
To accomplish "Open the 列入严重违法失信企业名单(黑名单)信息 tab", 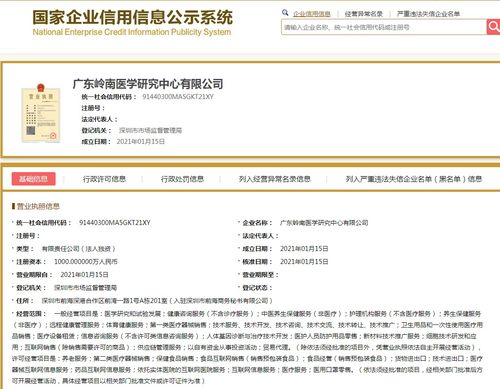I will click(x=414, y=179).
